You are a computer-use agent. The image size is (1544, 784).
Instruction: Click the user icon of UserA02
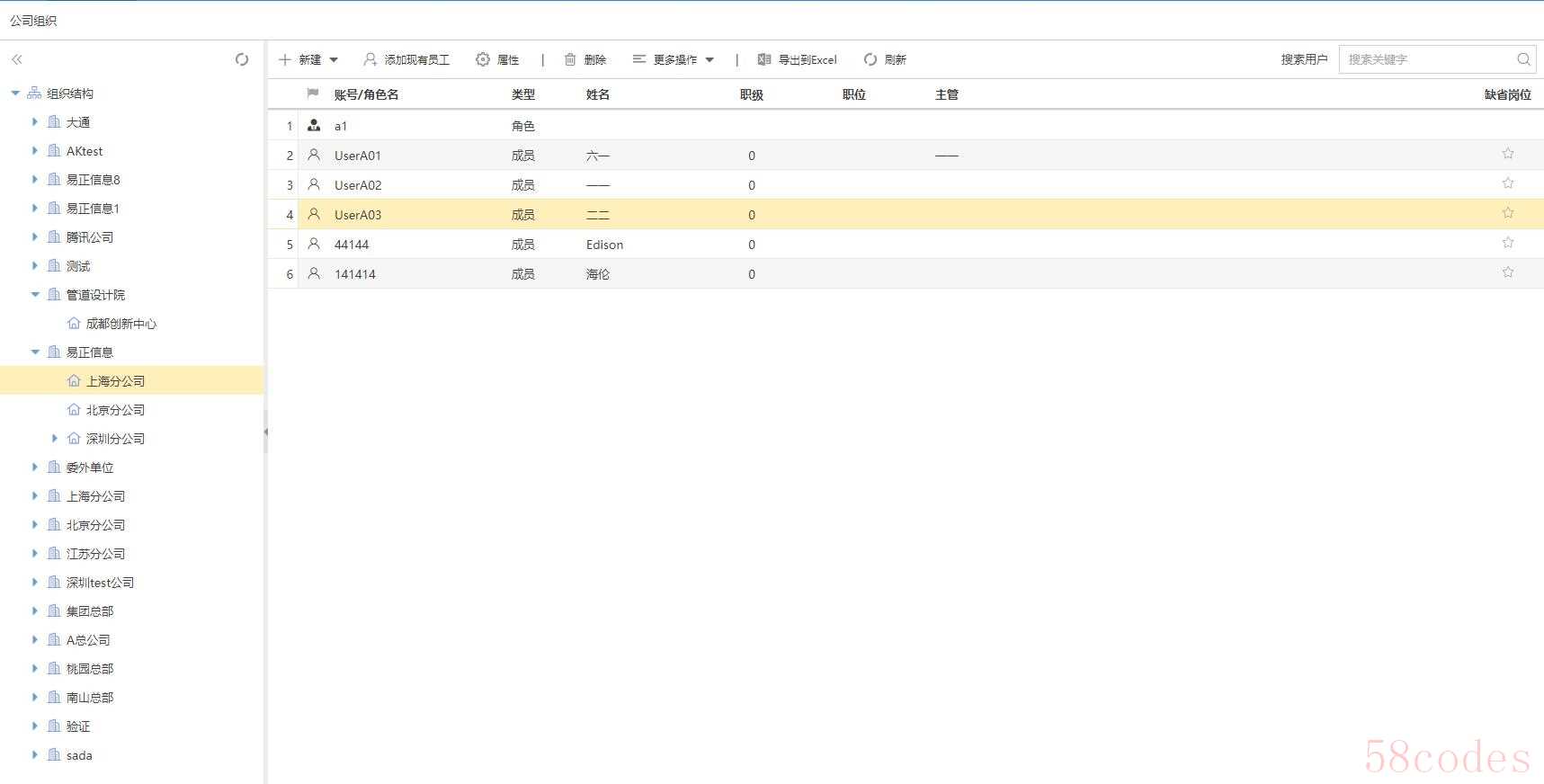[x=314, y=184]
